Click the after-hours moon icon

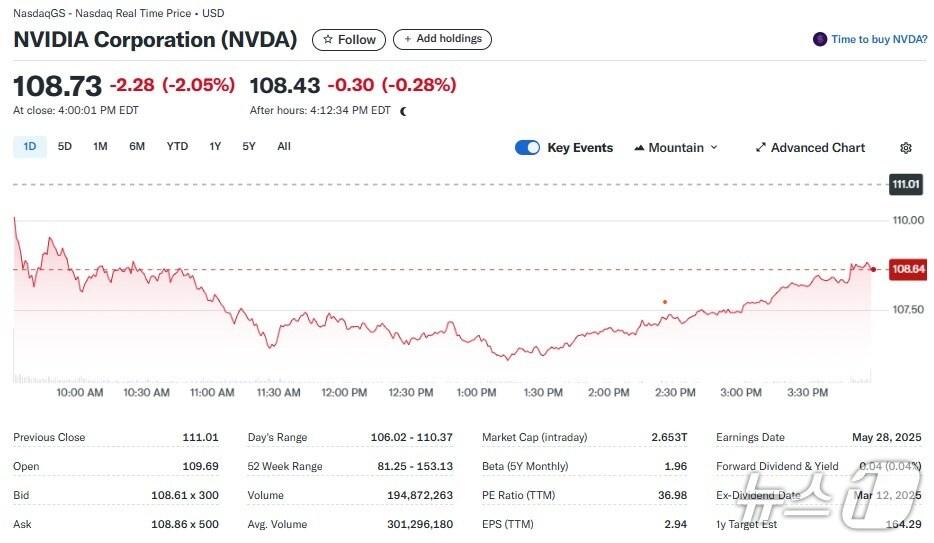pos(404,111)
